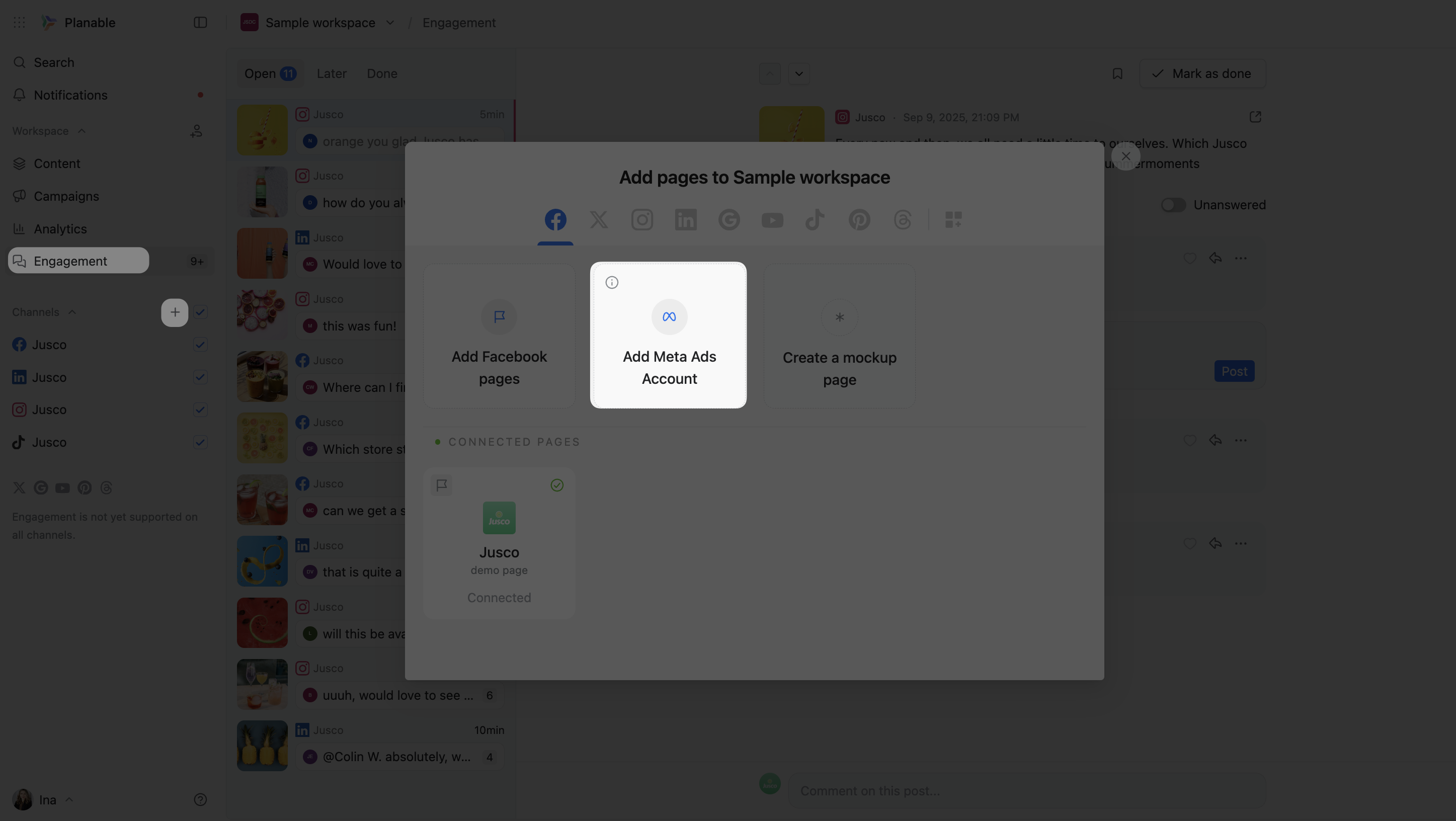Select the X (Twitter) tab in modal

pyautogui.click(x=599, y=219)
